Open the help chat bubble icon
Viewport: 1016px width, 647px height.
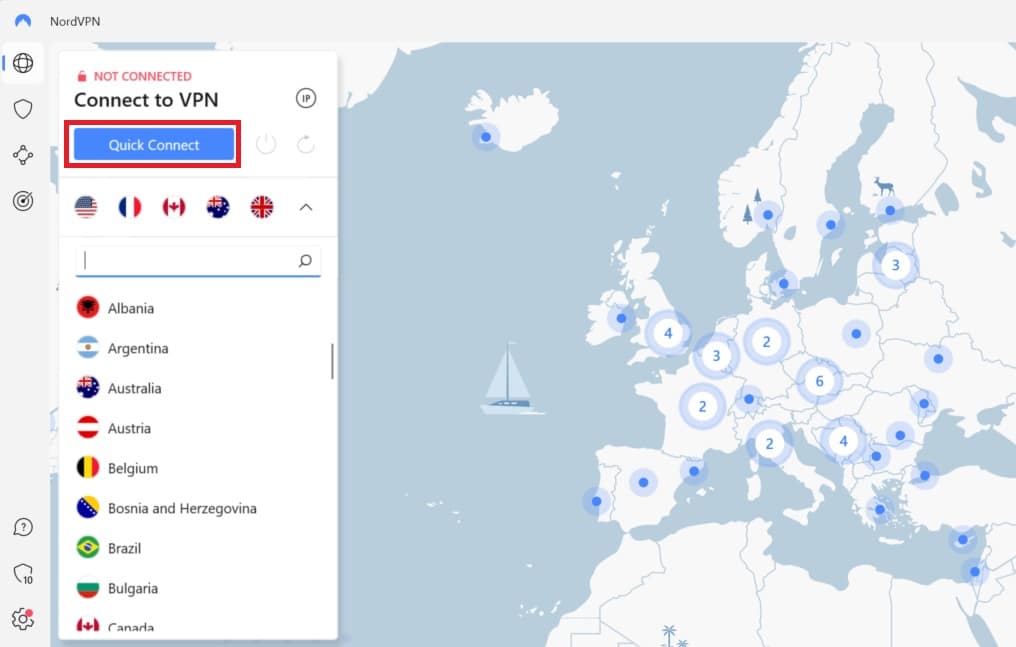coord(23,527)
